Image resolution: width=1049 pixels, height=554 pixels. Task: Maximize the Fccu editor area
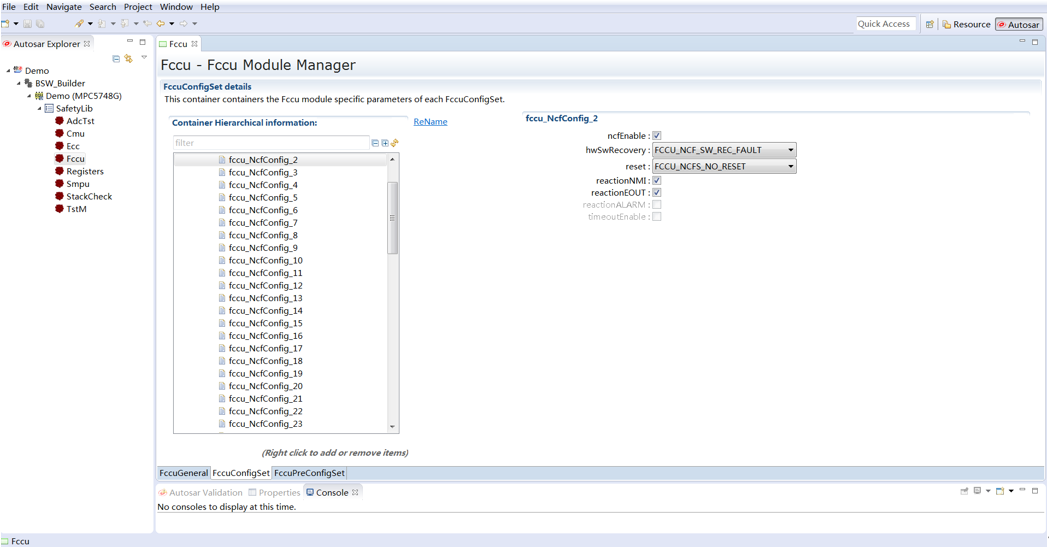(x=1035, y=41)
